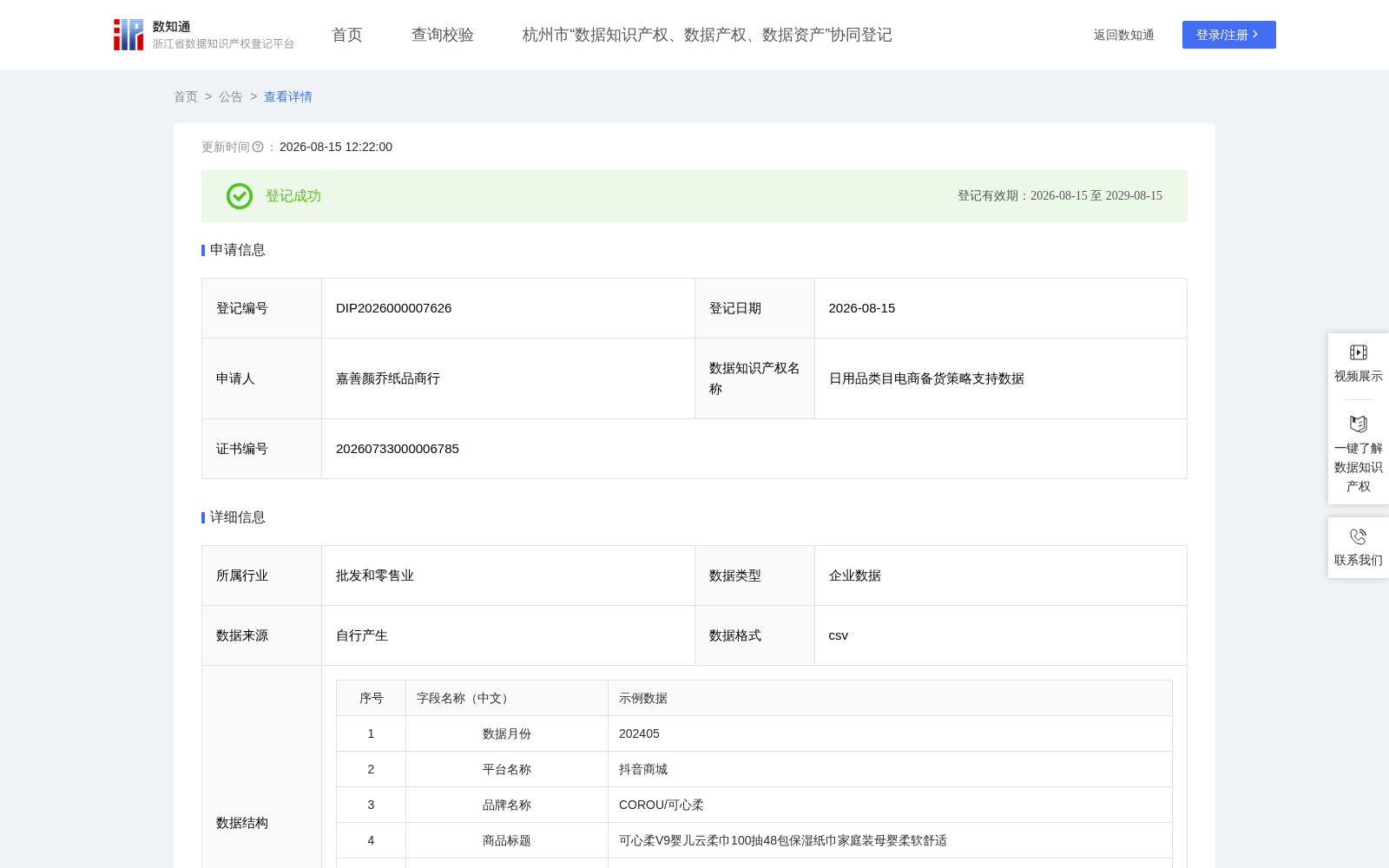Viewport: 1389px width, 868px height.
Task: Click the 公告 breadcrumb link
Action: pyautogui.click(x=231, y=96)
